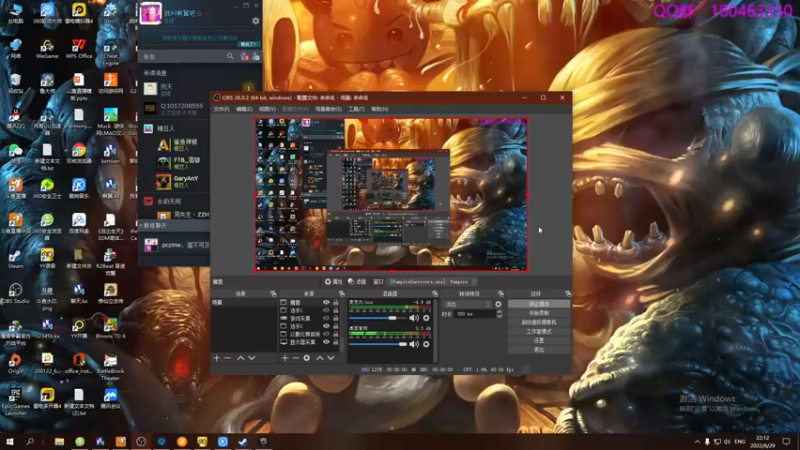The image size is (800, 450).
Task: Open Bloons TD 6 desktop shortcut
Action: click(x=110, y=328)
